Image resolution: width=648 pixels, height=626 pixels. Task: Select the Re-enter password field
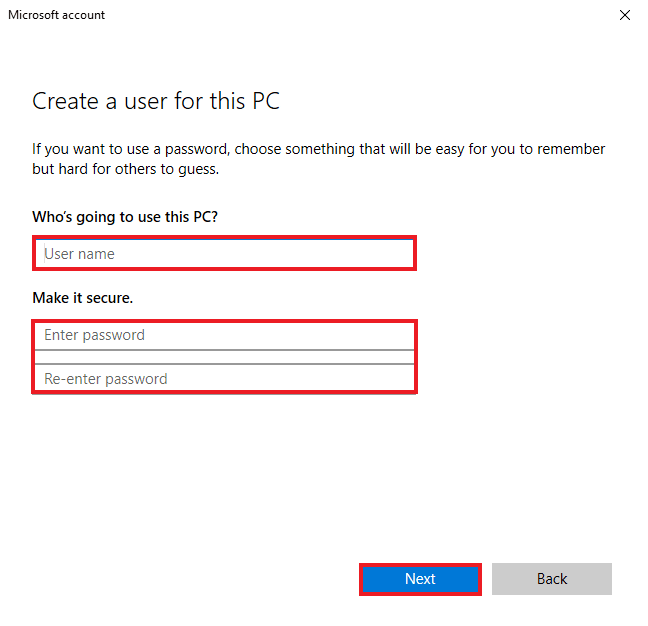(224, 379)
